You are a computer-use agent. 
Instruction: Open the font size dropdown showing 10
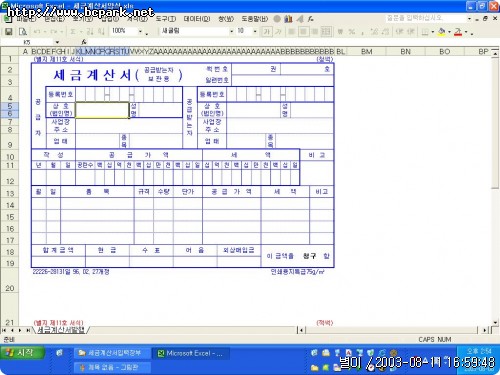click(x=255, y=31)
